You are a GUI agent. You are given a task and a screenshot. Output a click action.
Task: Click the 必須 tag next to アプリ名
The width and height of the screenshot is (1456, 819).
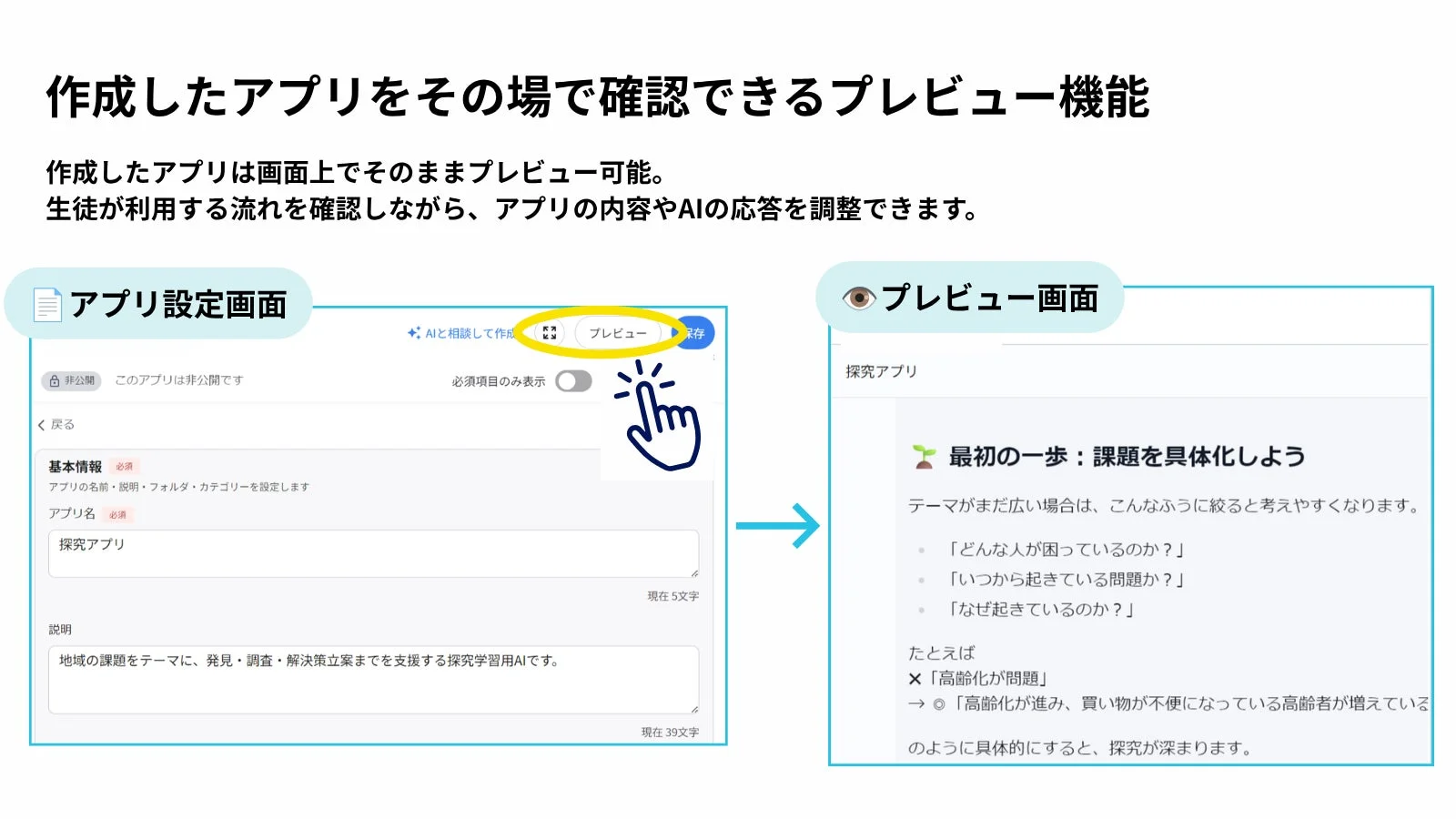coord(117,514)
